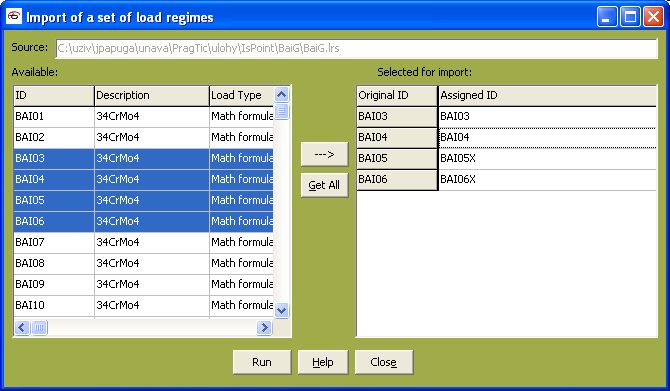Select row BAI02 in Available list
The height and width of the screenshot is (391, 670).
[x=144, y=137]
